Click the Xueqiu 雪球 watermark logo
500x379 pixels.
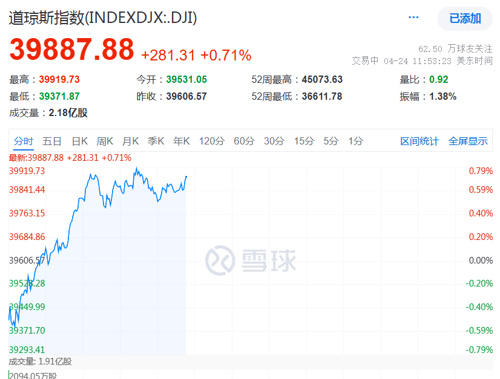[250, 260]
